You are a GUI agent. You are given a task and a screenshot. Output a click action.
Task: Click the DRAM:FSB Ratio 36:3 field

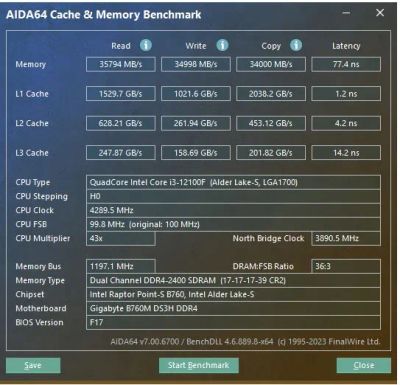click(346, 266)
